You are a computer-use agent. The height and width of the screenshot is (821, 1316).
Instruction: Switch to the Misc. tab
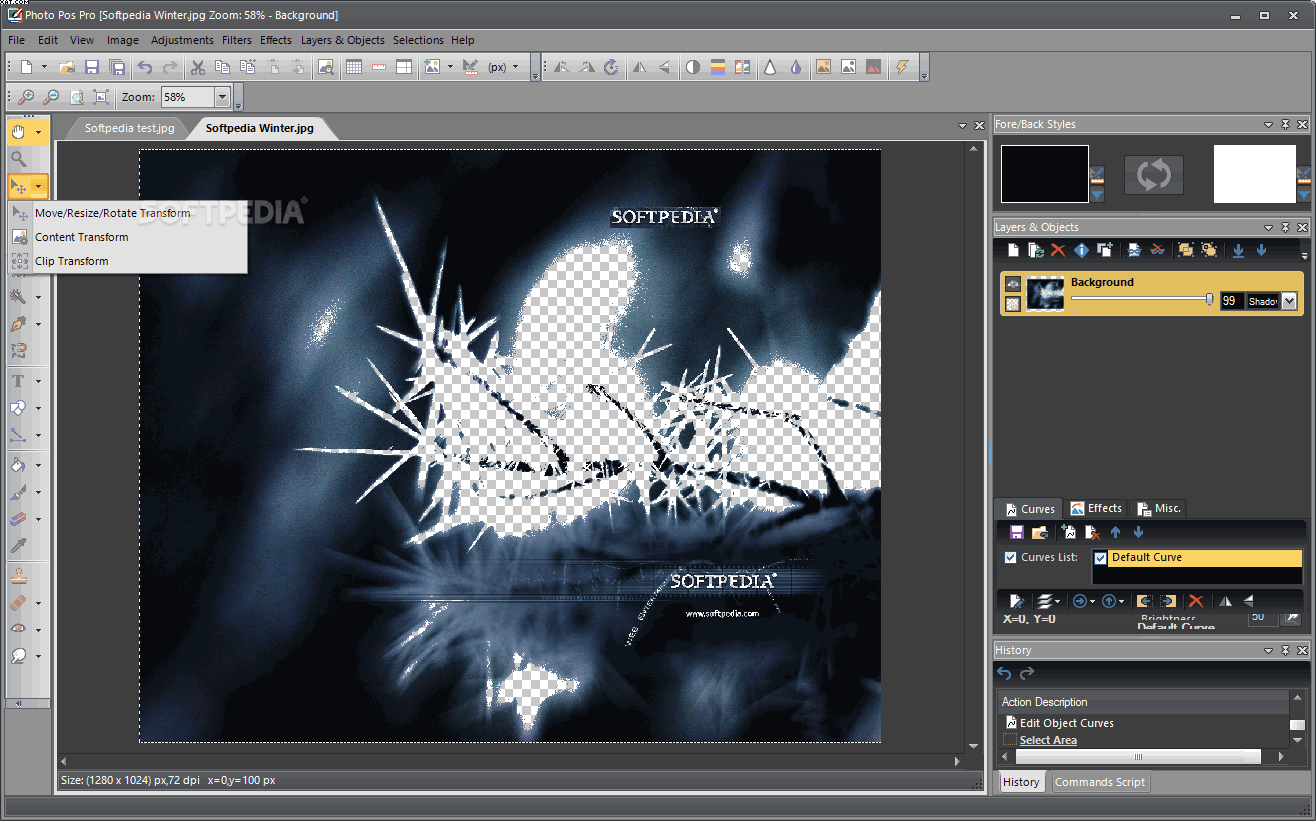click(1160, 508)
